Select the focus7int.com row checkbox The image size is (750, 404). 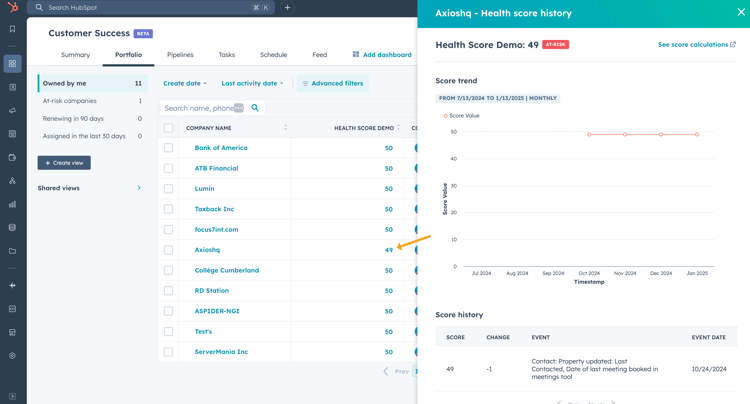pos(168,229)
